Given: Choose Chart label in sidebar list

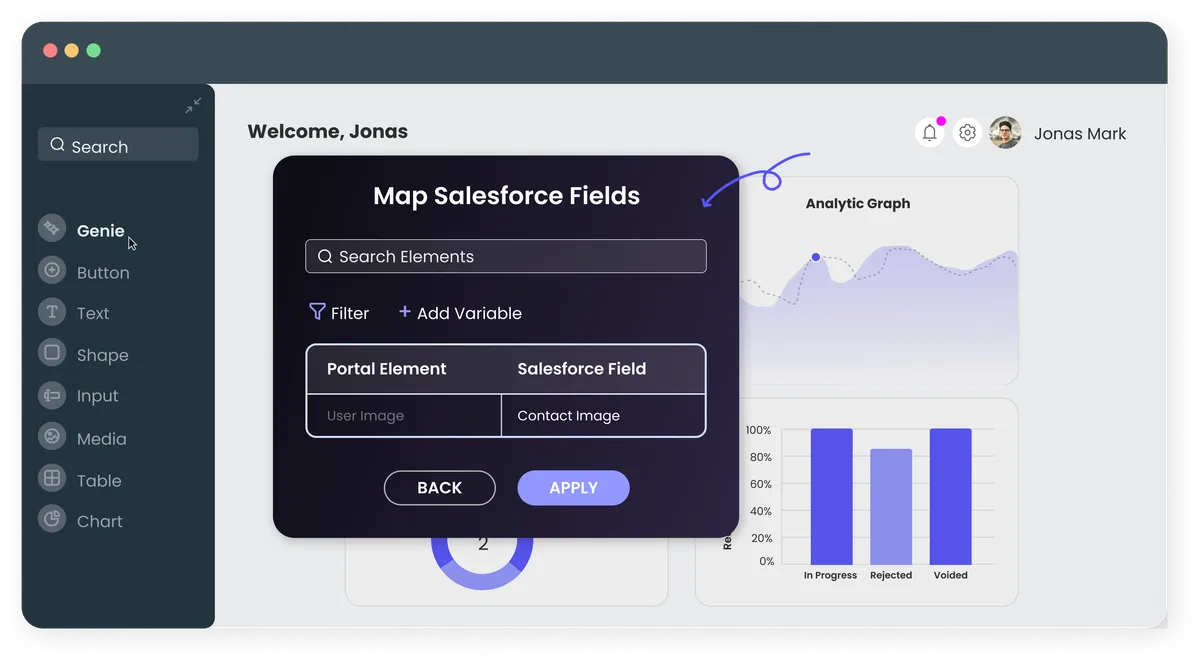Looking at the screenshot, I should point(100,522).
